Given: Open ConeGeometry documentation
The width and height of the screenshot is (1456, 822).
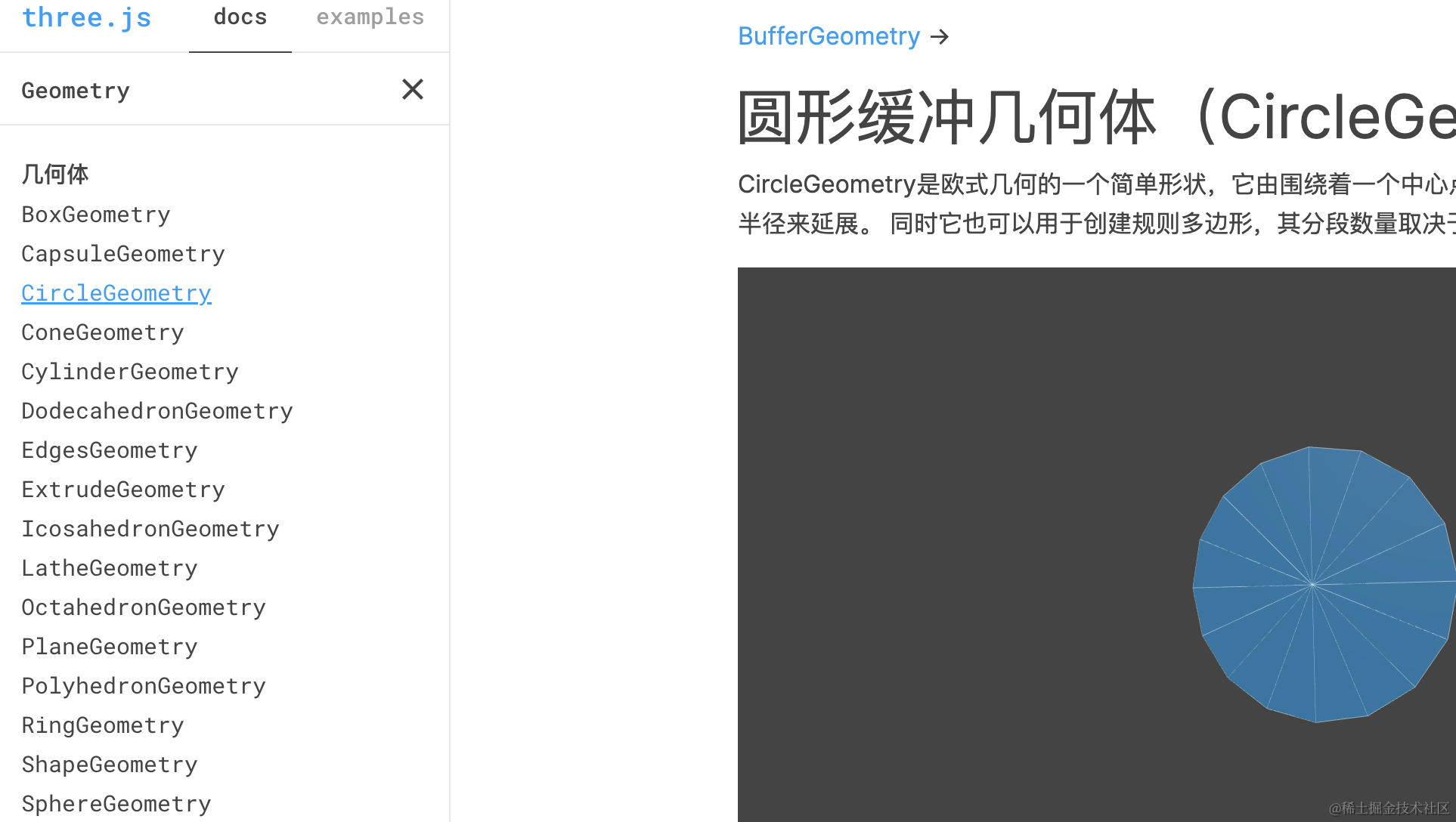Looking at the screenshot, I should tap(103, 332).
